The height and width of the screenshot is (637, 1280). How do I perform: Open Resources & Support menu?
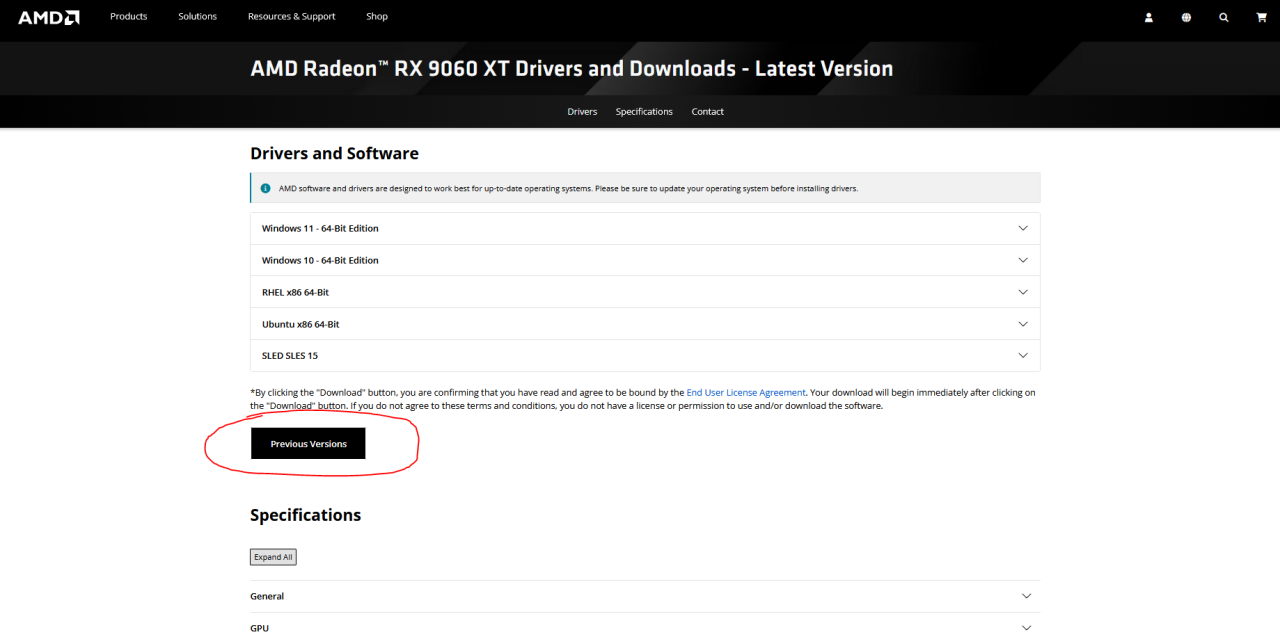pos(291,17)
